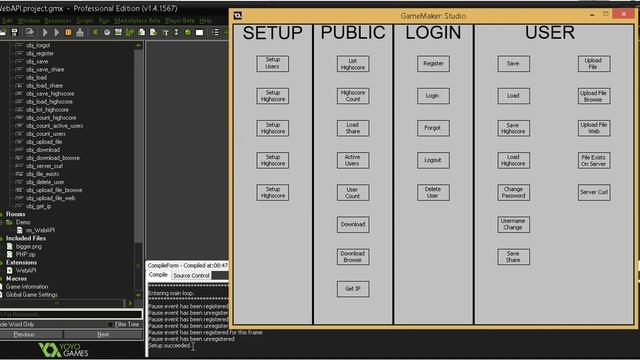Image resolution: width=640 pixels, height=360 pixels.
Task: Click the Server Curl button
Action: tap(594, 192)
